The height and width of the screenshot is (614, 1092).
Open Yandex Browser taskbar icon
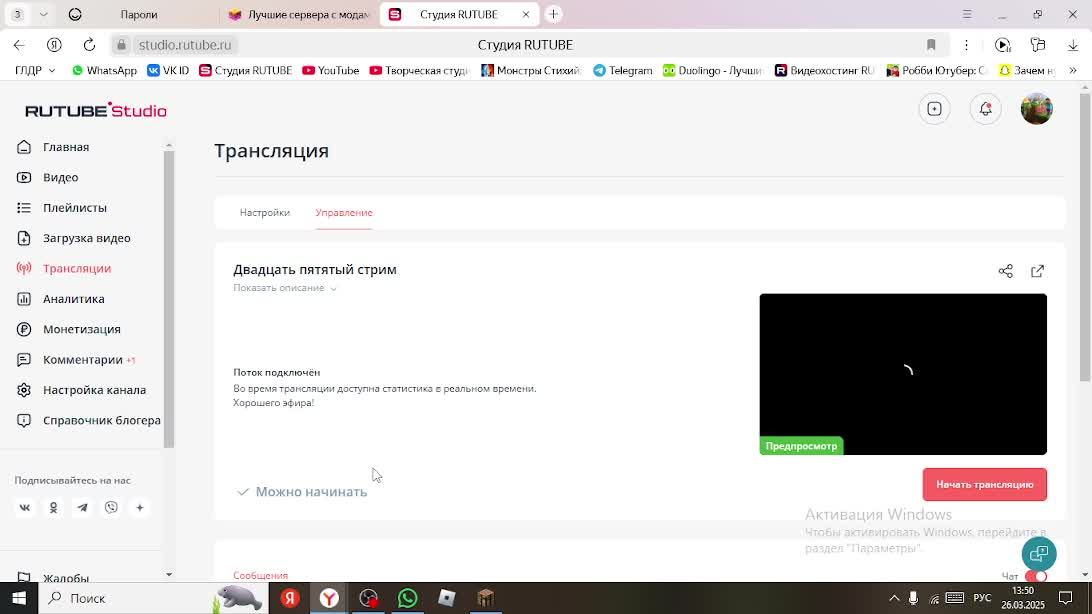coord(329,598)
